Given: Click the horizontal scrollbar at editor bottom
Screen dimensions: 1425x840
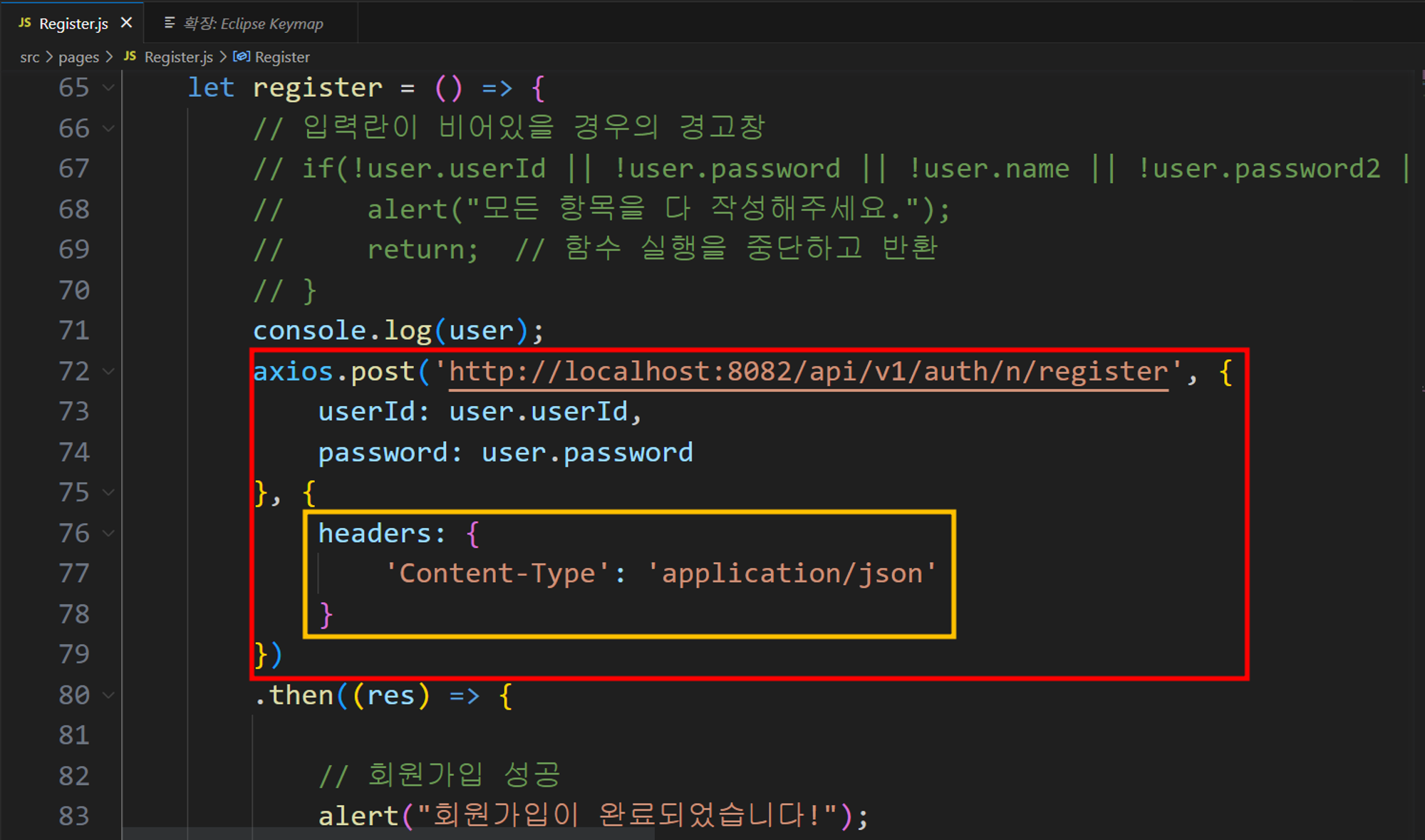Looking at the screenshot, I should point(388,834).
